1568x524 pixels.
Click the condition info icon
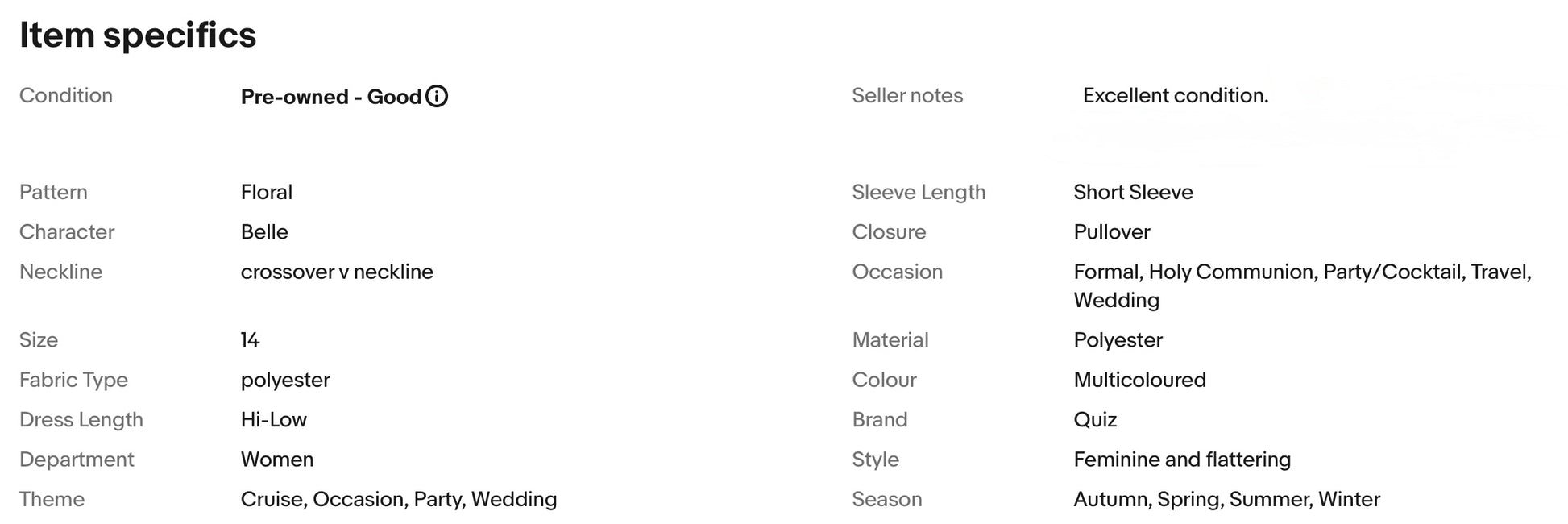tap(437, 97)
